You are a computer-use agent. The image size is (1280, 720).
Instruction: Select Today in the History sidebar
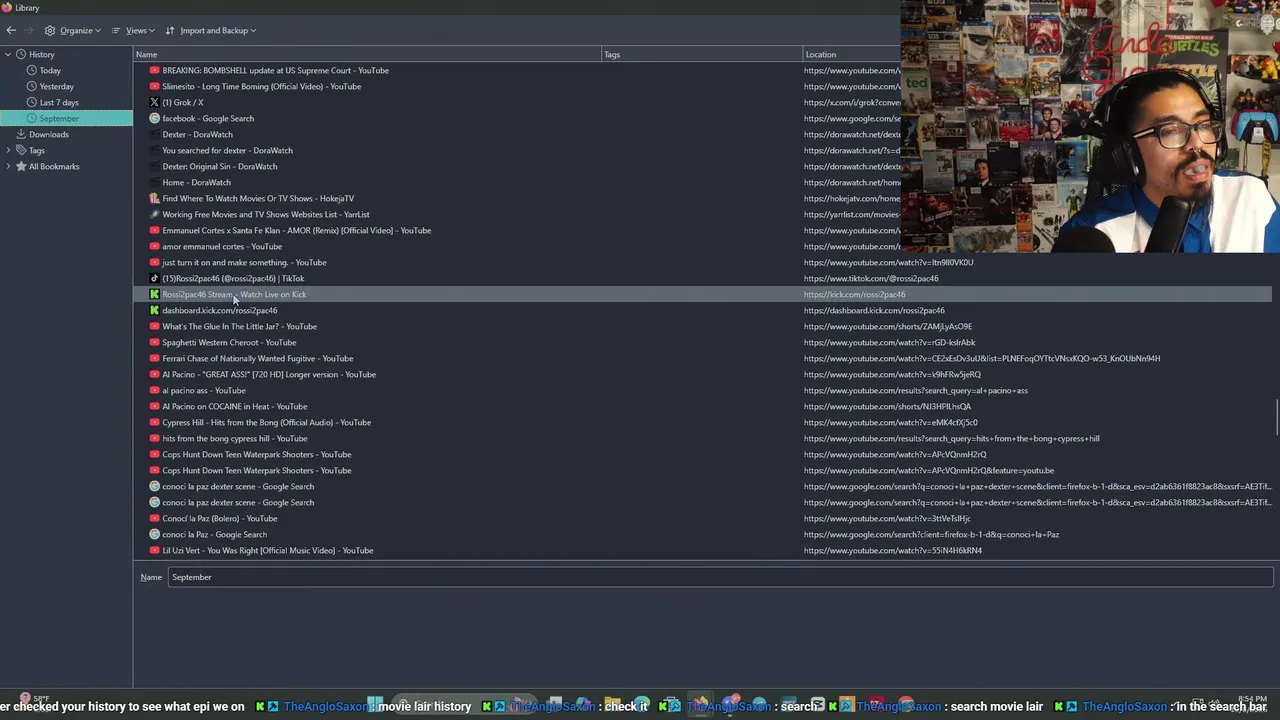point(50,70)
